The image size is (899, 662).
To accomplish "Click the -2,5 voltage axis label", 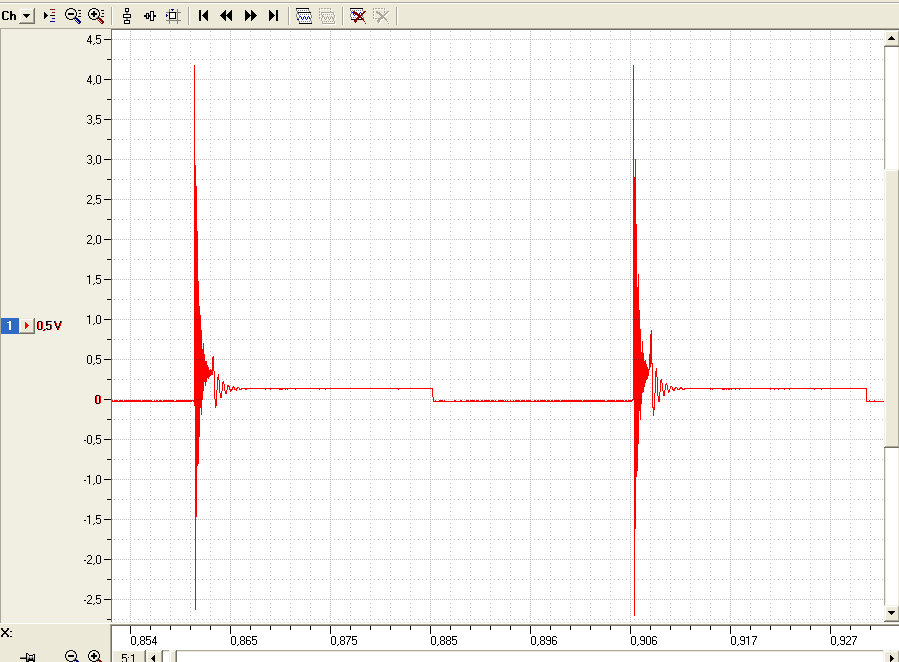I will tap(92, 600).
